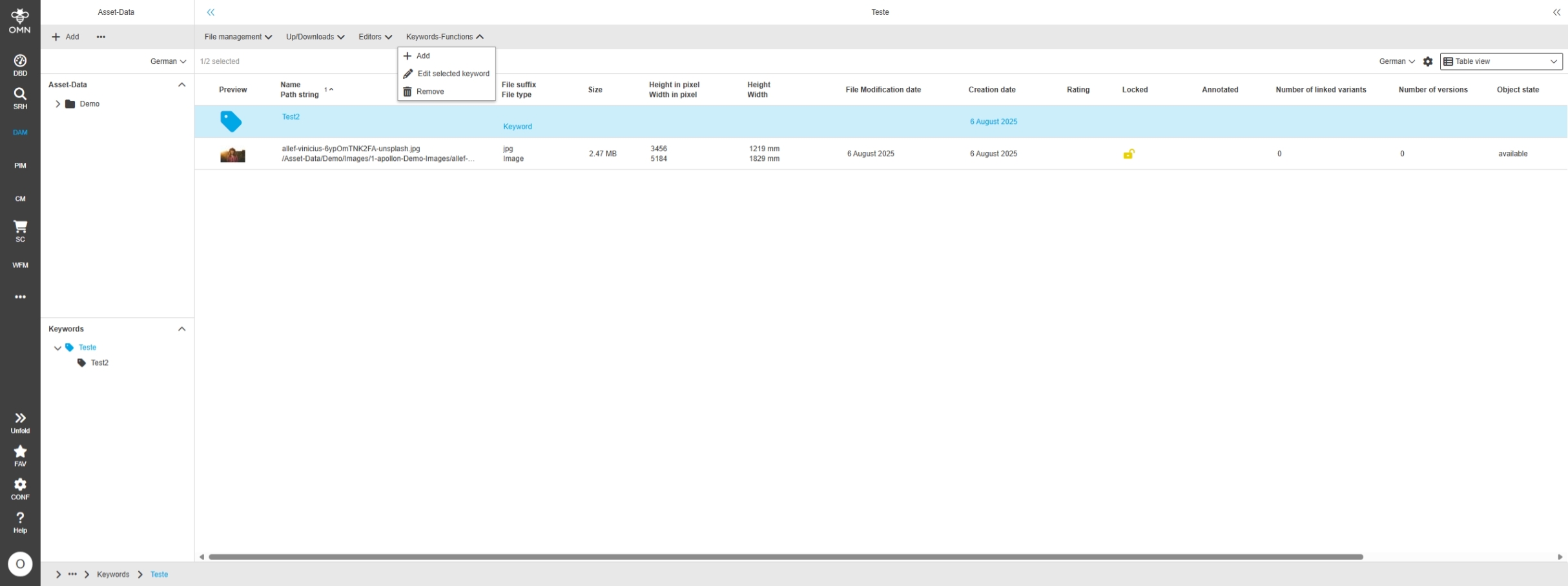Open the SRH search module
This screenshot has width=1568, height=586.
point(20,98)
